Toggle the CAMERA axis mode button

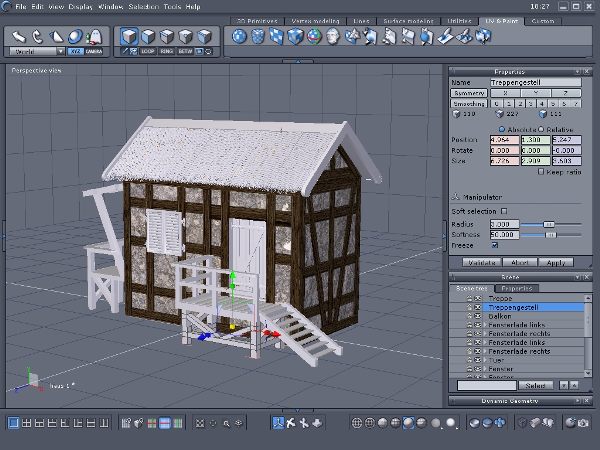[94, 51]
